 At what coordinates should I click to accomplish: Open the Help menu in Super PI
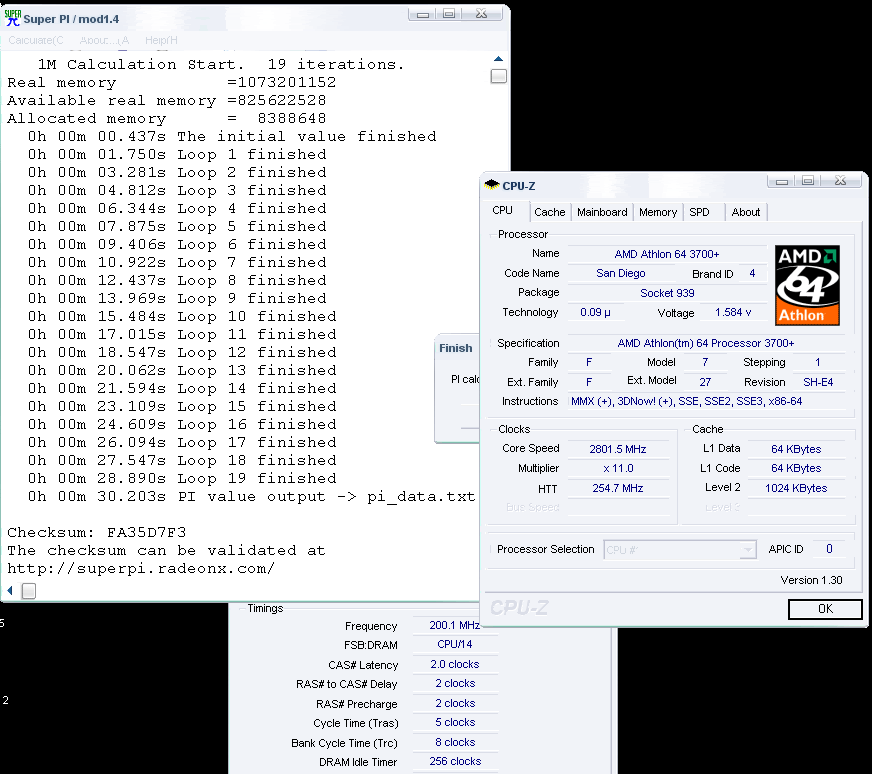click(x=158, y=40)
